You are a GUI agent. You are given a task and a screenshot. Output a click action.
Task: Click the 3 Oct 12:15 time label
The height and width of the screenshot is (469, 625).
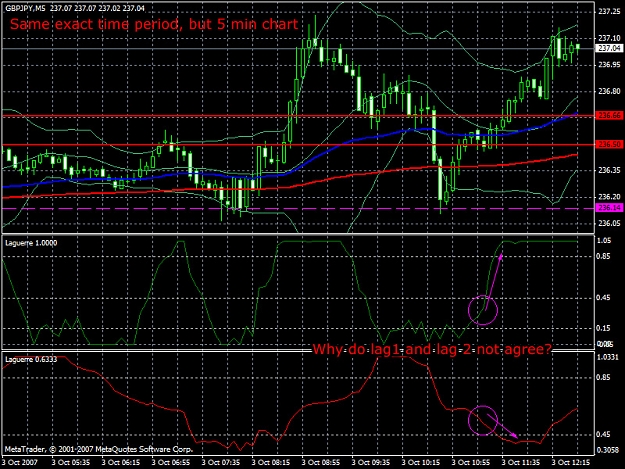pos(571,463)
